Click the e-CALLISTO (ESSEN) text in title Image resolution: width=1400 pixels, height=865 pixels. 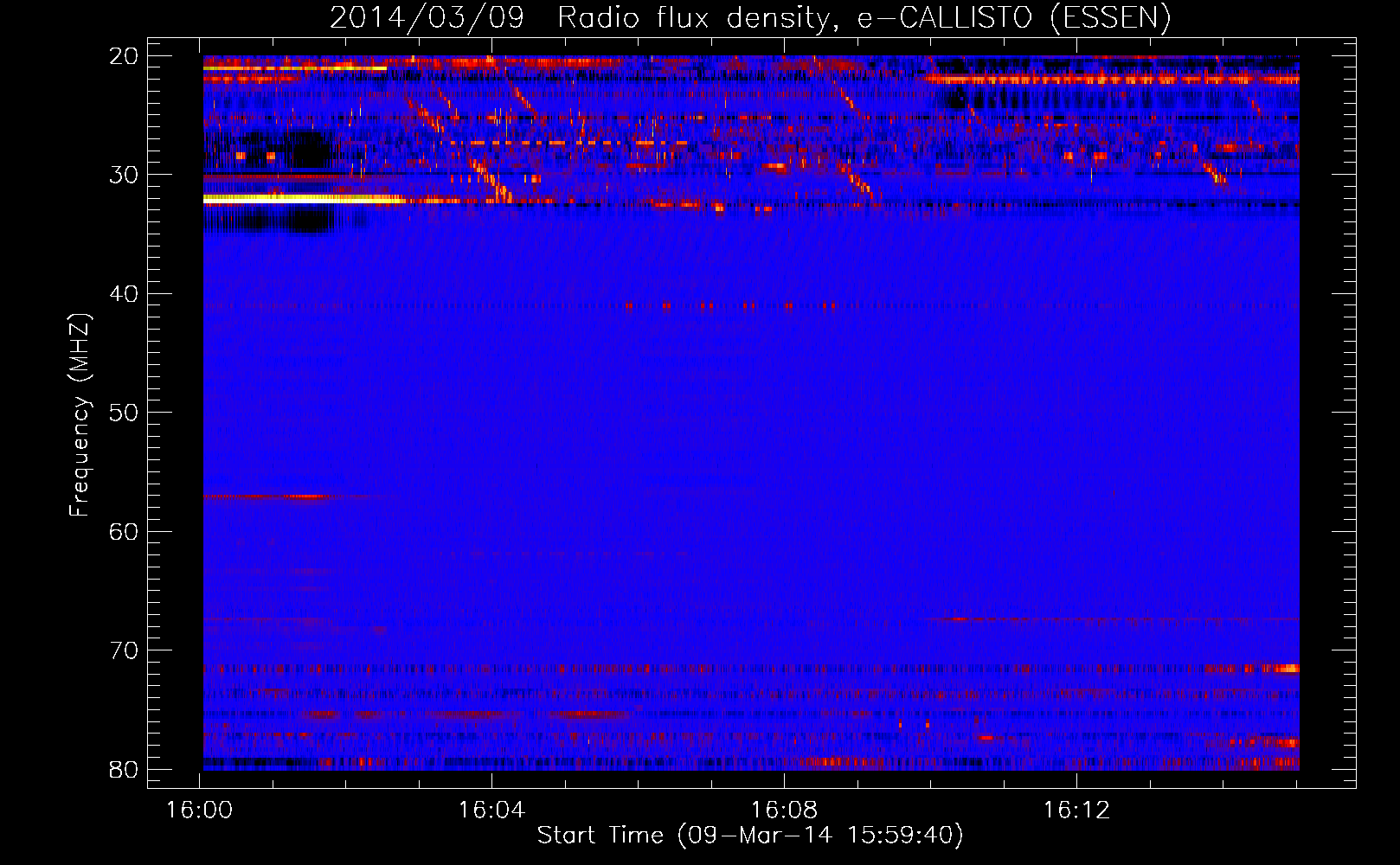point(1014,18)
